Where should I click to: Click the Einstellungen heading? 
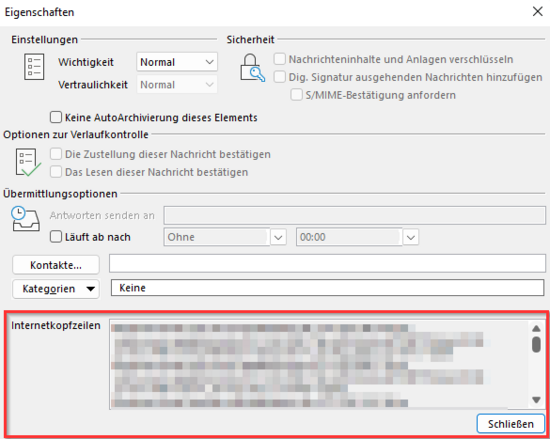[45, 39]
